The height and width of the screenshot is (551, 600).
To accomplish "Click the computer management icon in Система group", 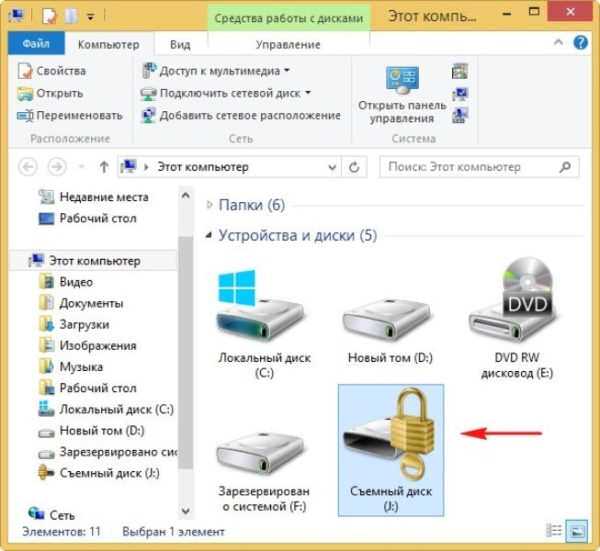I will [460, 116].
